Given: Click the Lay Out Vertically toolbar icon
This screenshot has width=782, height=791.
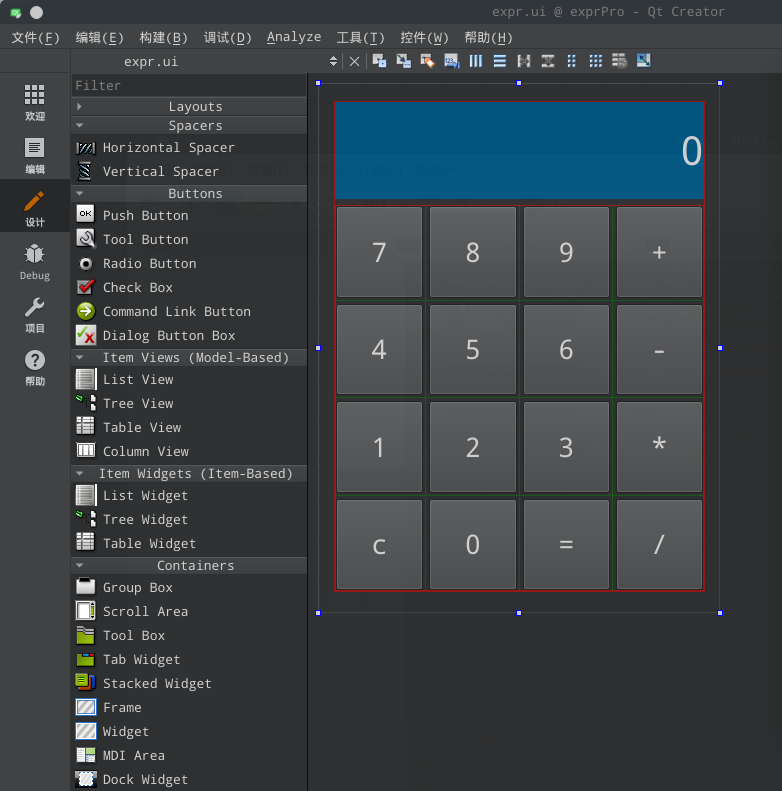Looking at the screenshot, I should 500,61.
